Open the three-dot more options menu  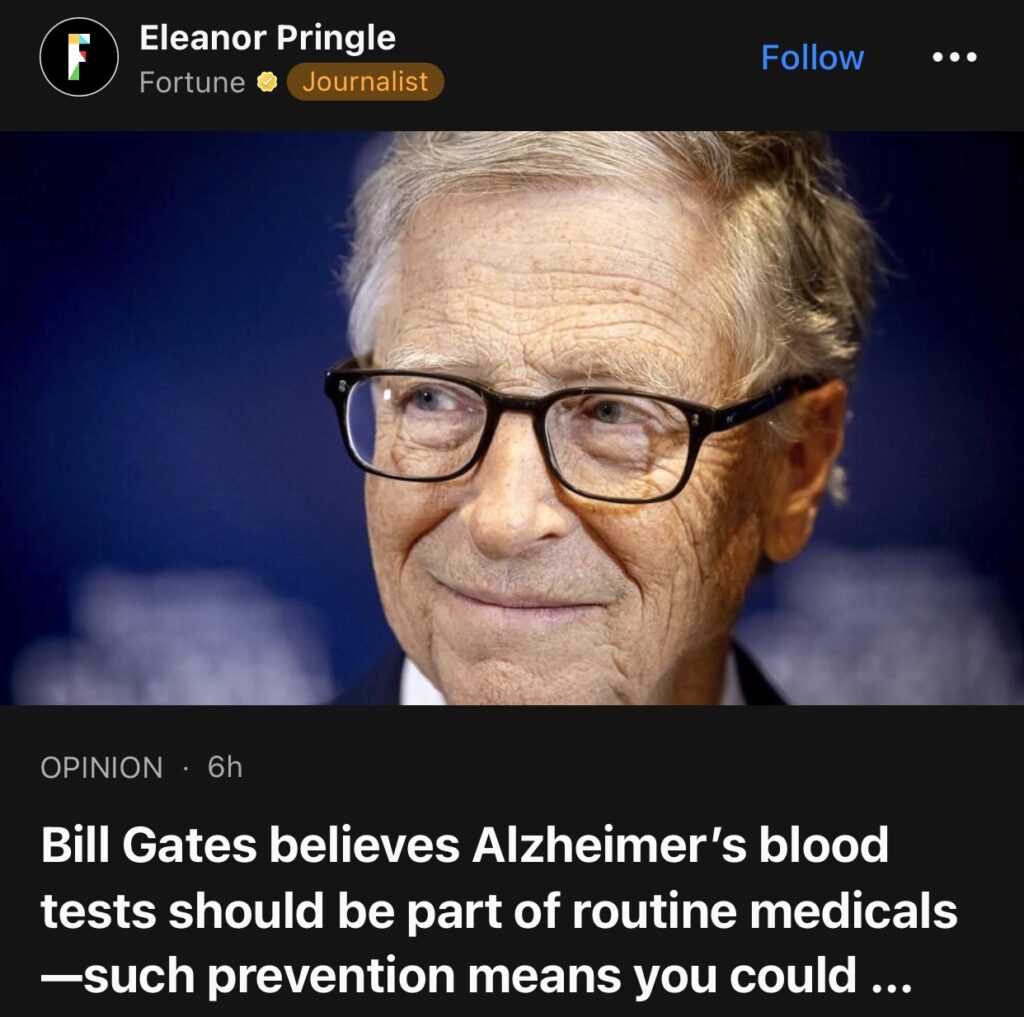[x=954, y=57]
